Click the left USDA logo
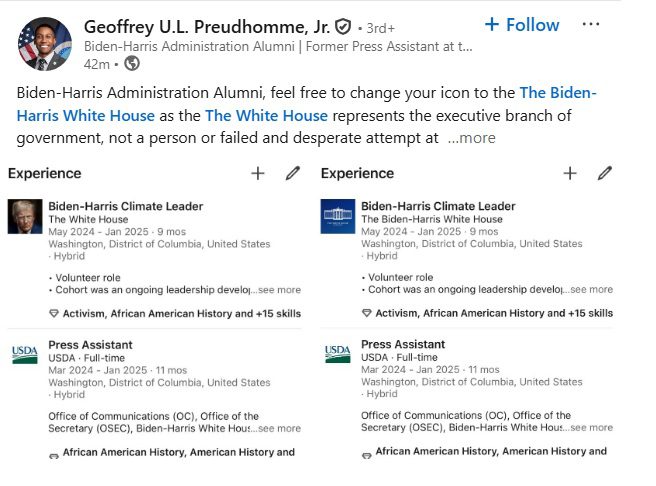 25,354
